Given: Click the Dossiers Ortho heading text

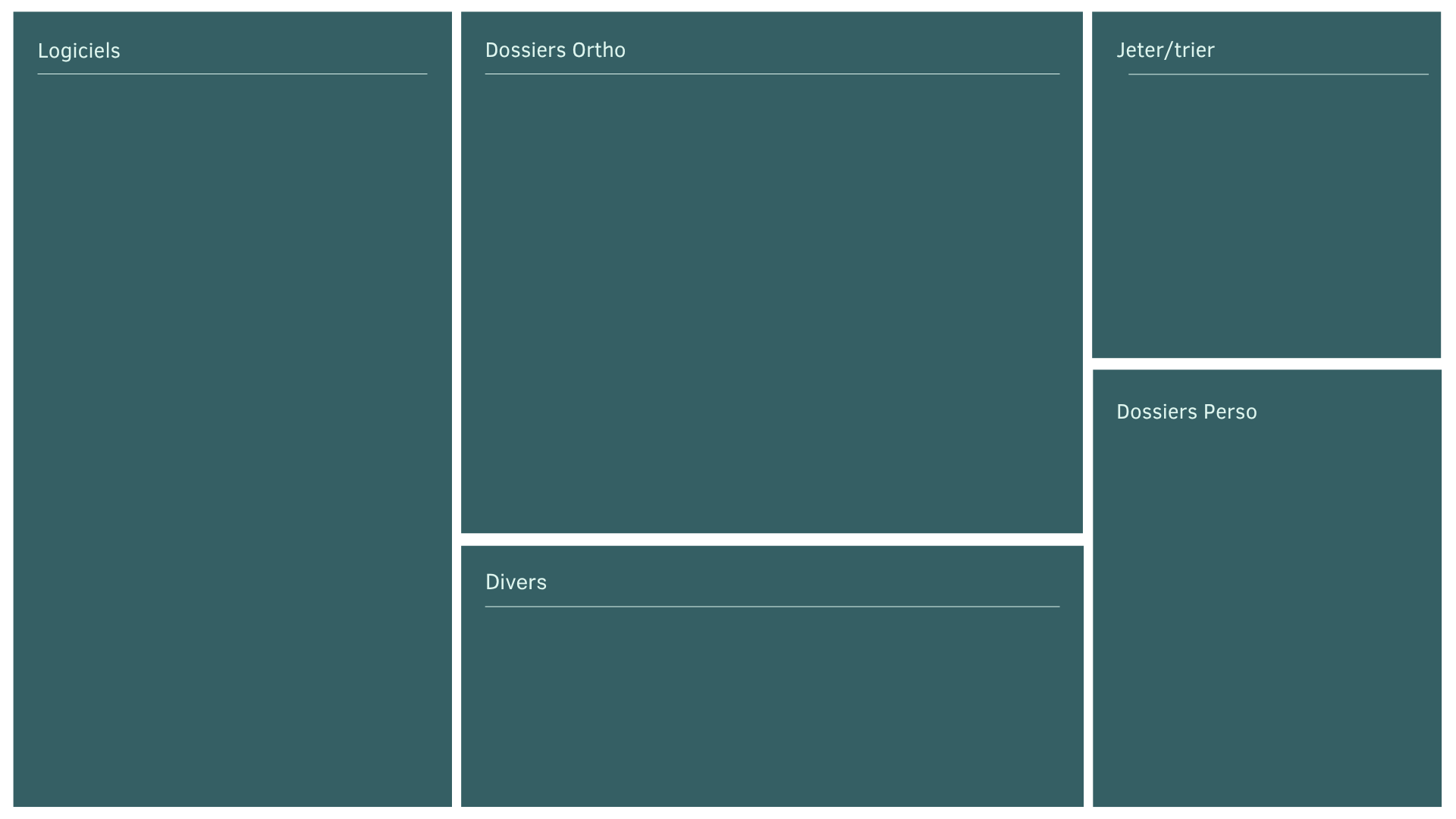Looking at the screenshot, I should 555,50.
